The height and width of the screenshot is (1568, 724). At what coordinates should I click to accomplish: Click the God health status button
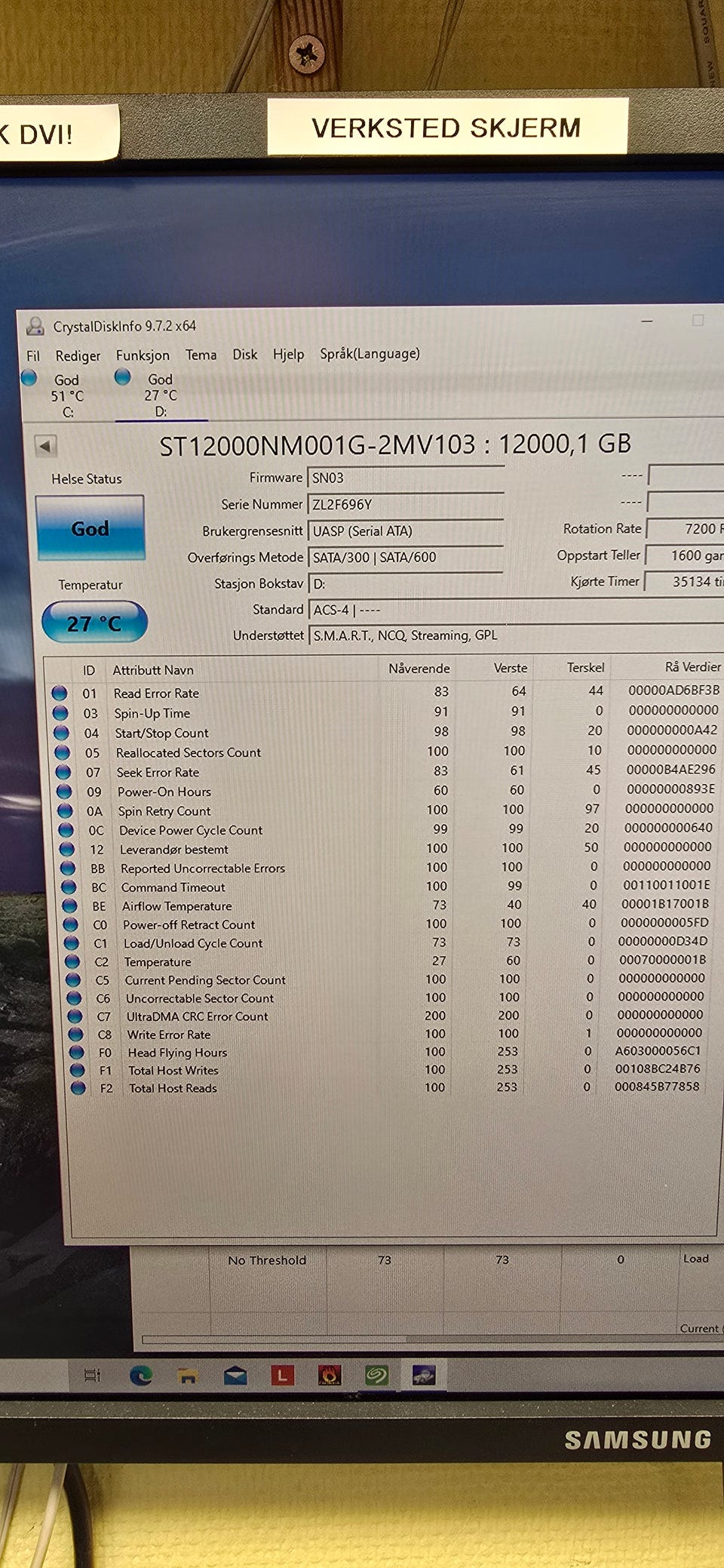click(90, 528)
